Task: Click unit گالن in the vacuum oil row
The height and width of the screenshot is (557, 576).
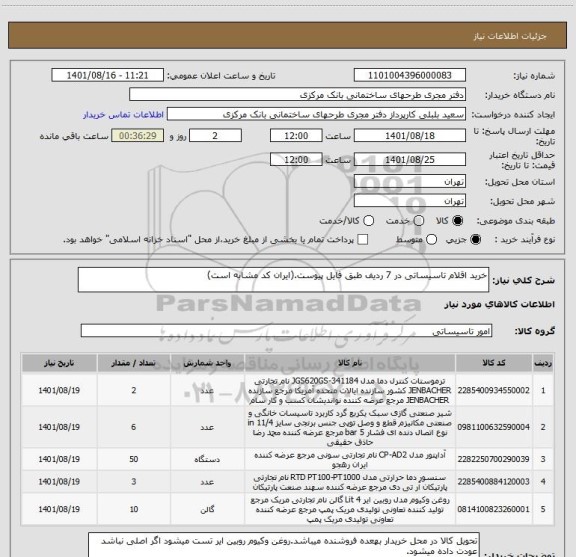Action: (x=207, y=510)
